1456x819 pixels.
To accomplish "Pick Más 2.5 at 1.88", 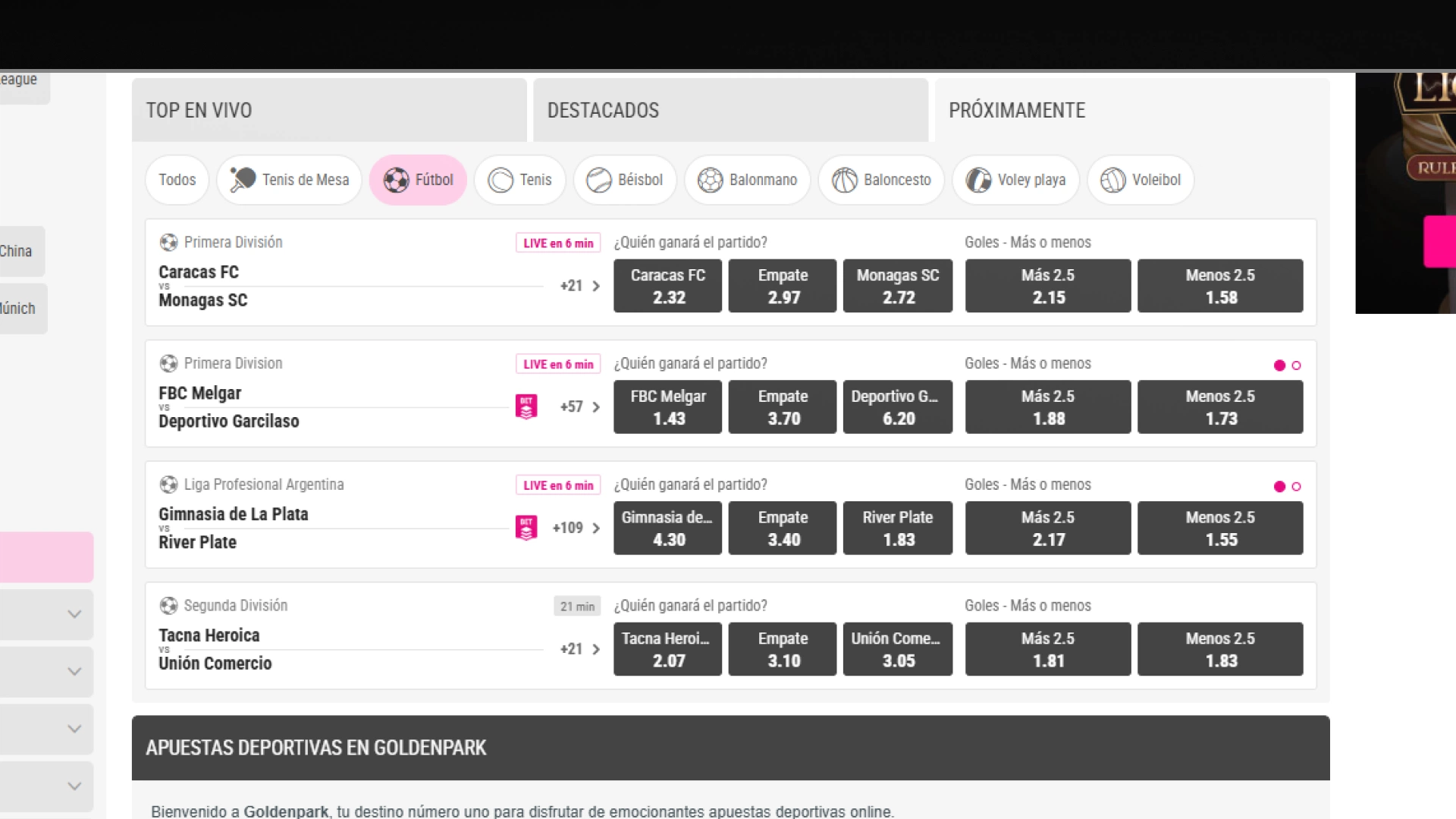I will 1048,407.
